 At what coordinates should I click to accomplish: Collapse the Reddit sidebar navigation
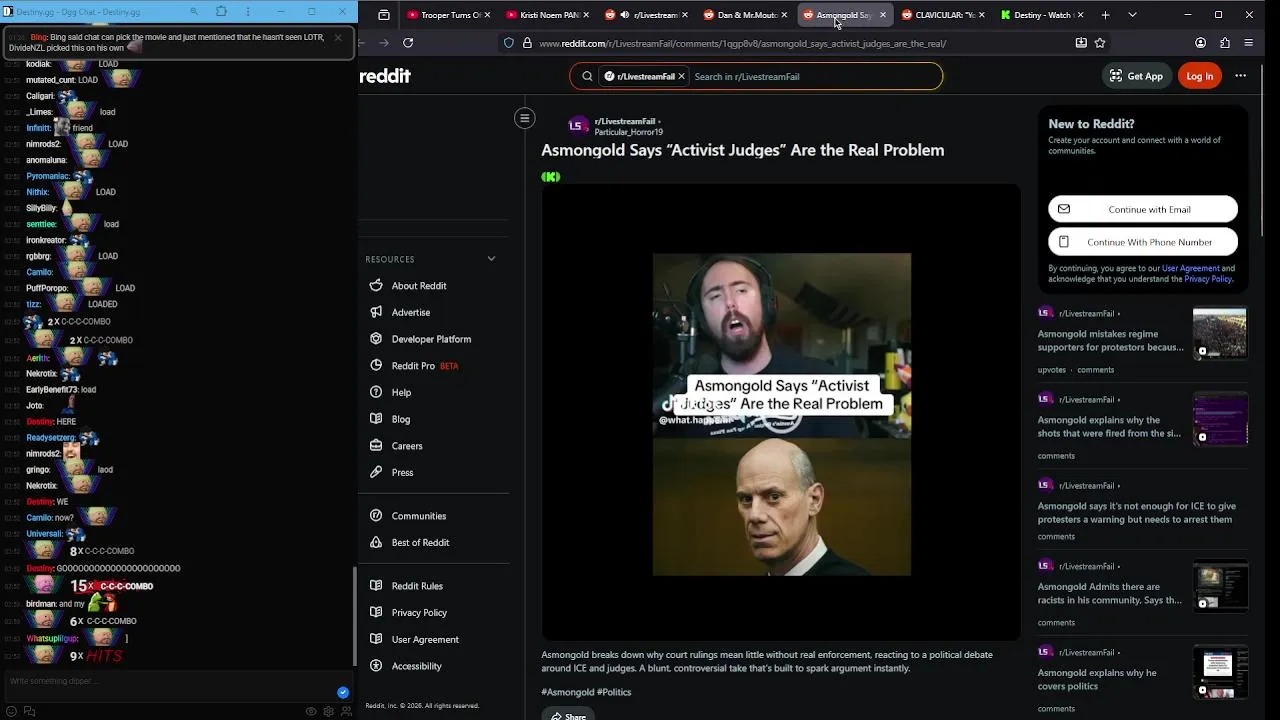[x=524, y=118]
